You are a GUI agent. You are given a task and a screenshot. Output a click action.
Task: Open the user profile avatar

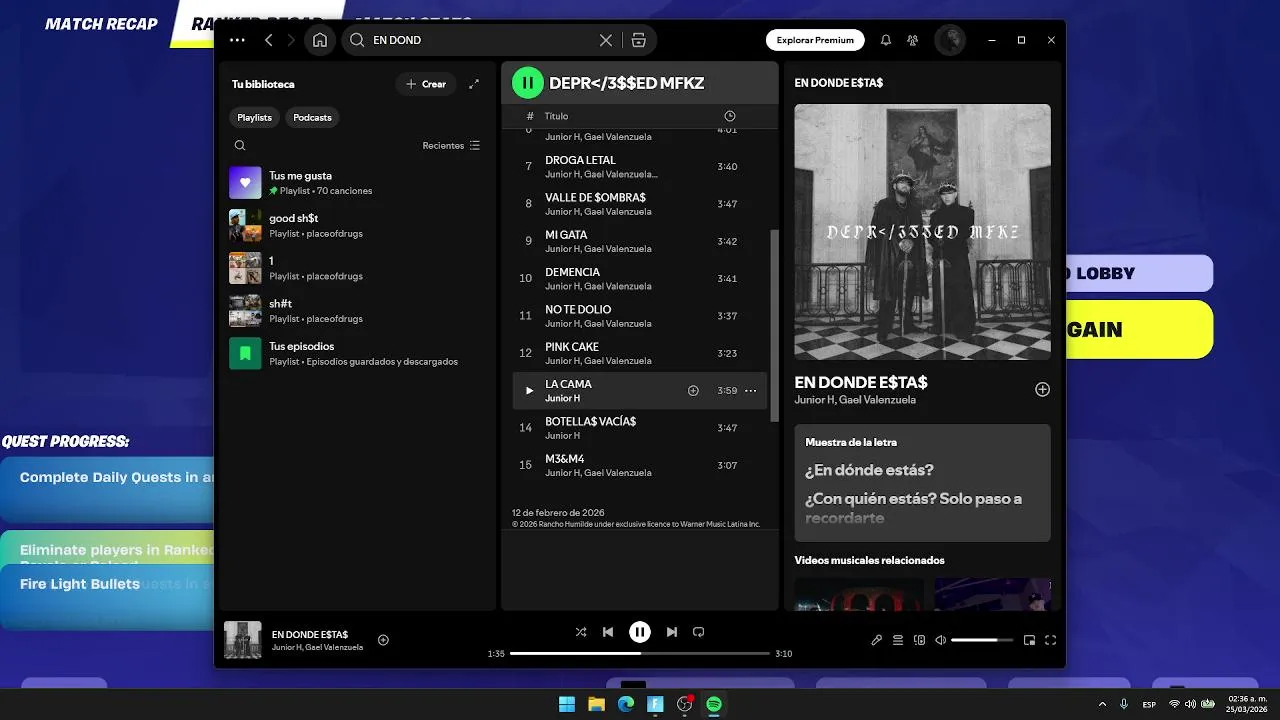tap(949, 40)
